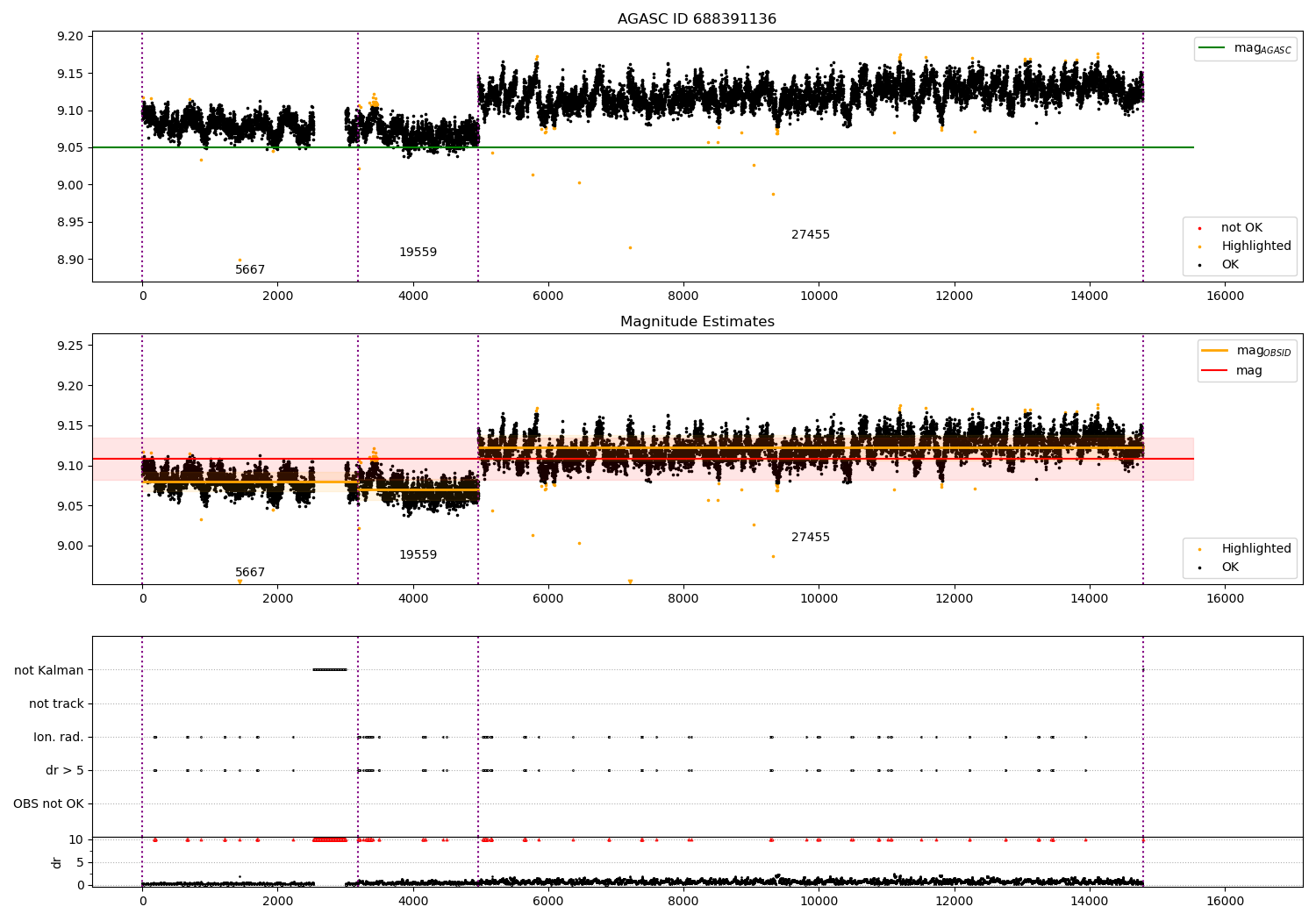Click the red "mag" legend line sample

(x=1214, y=371)
